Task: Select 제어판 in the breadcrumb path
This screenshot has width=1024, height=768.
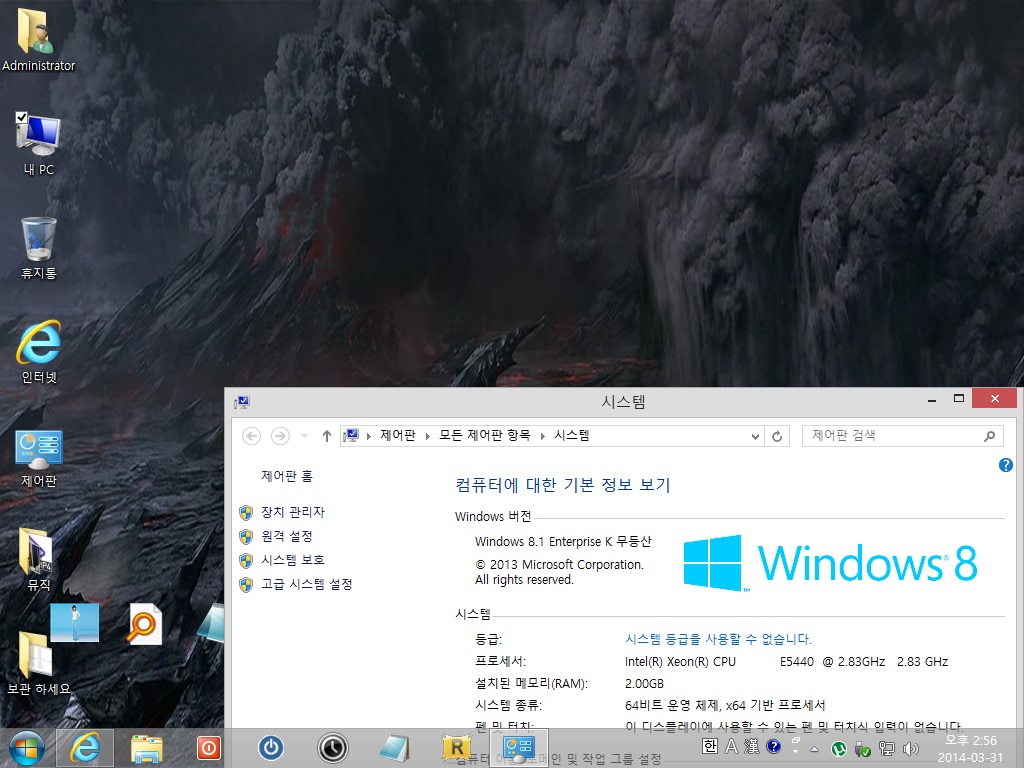Action: 398,435
